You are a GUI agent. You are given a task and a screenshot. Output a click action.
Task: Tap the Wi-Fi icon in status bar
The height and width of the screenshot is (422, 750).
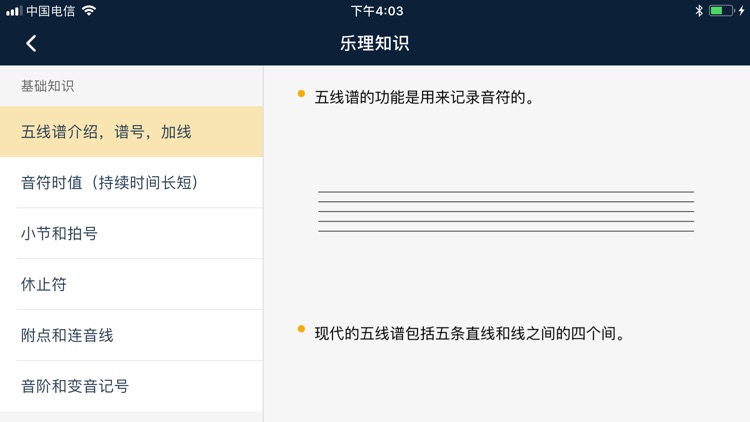click(x=89, y=11)
